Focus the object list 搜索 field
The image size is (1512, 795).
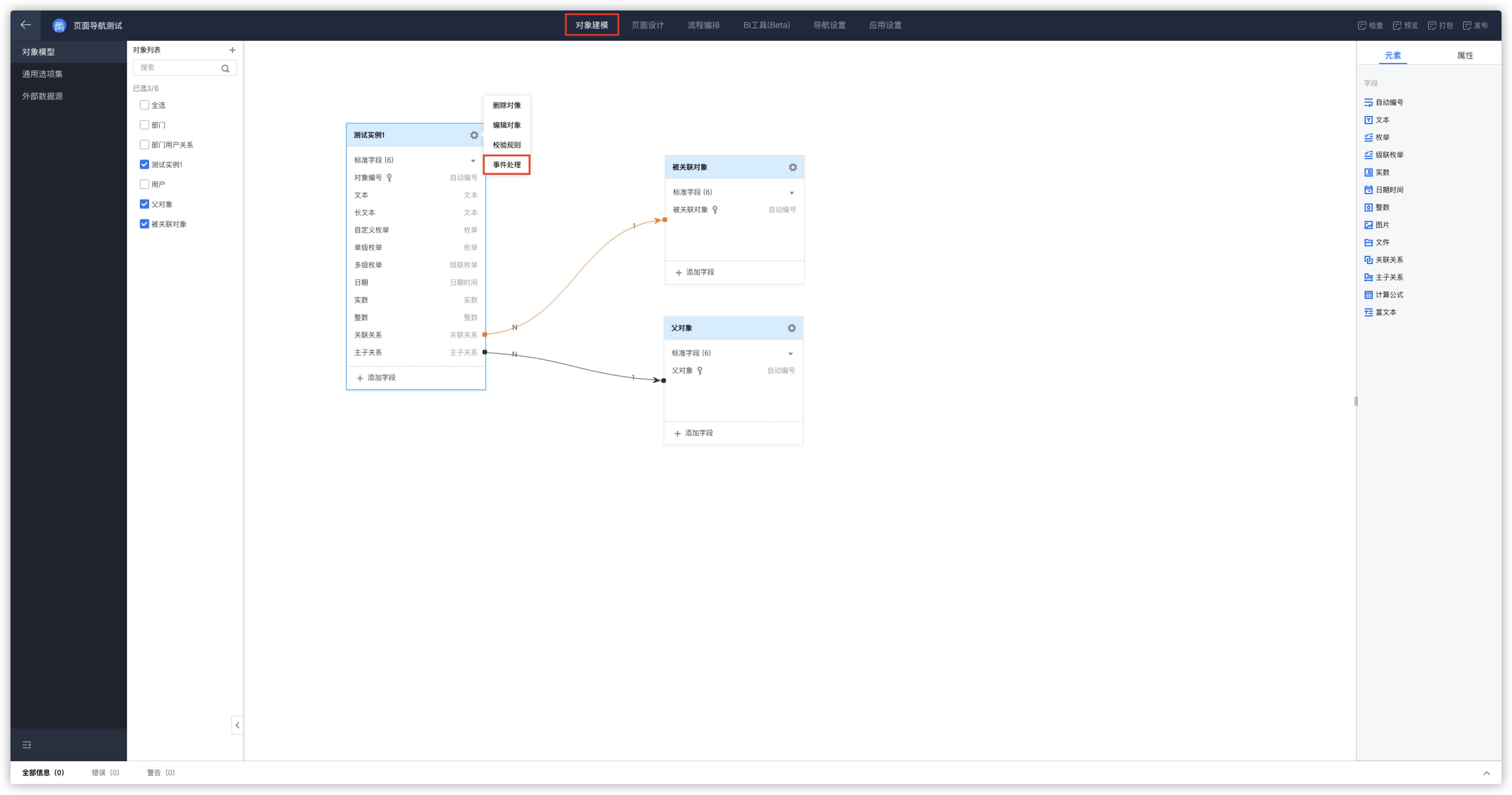(x=184, y=68)
